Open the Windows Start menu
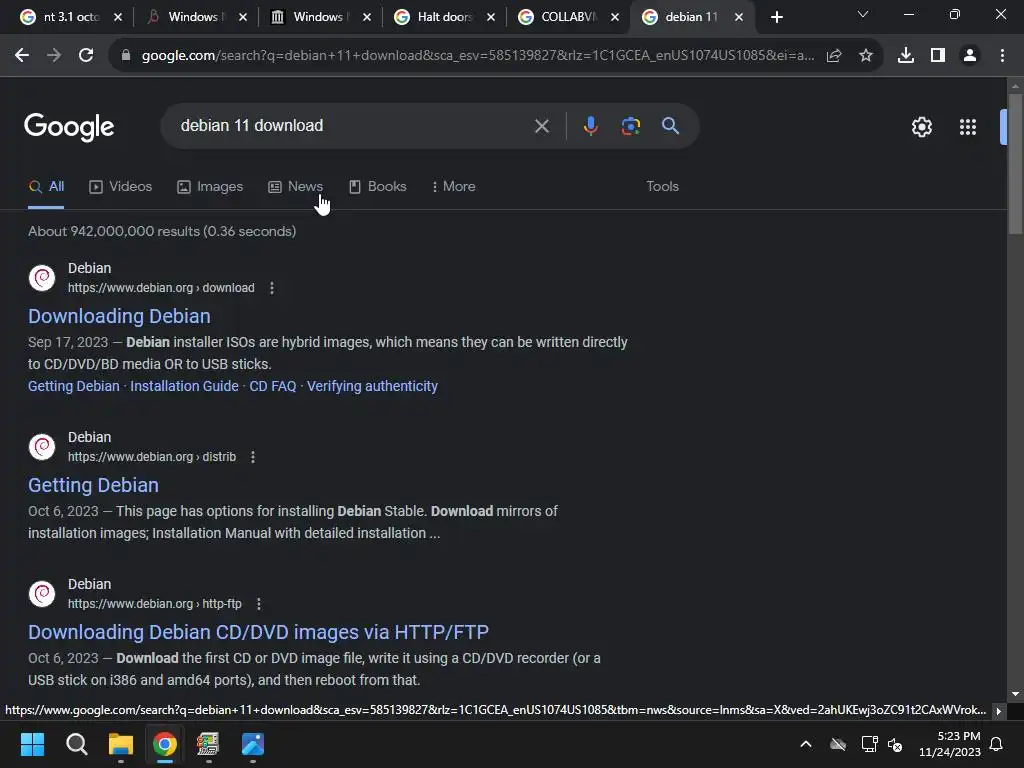Image resolution: width=1024 pixels, height=768 pixels. coord(32,744)
